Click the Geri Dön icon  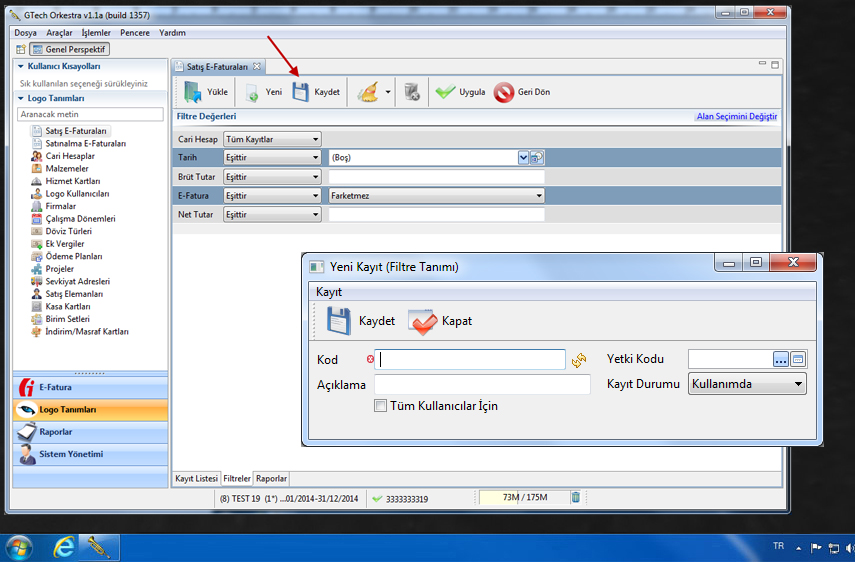(x=504, y=92)
